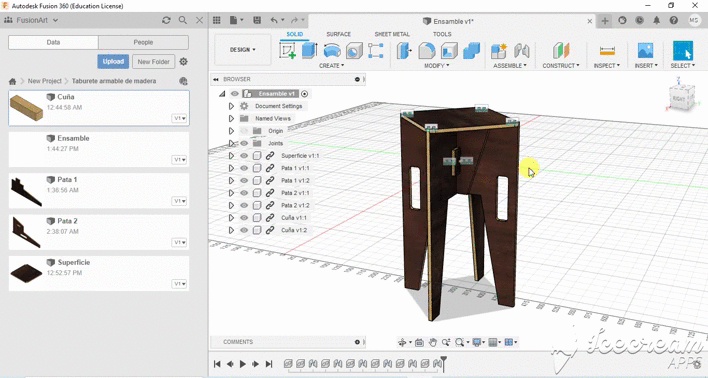Select the Combine tool

[471, 51]
